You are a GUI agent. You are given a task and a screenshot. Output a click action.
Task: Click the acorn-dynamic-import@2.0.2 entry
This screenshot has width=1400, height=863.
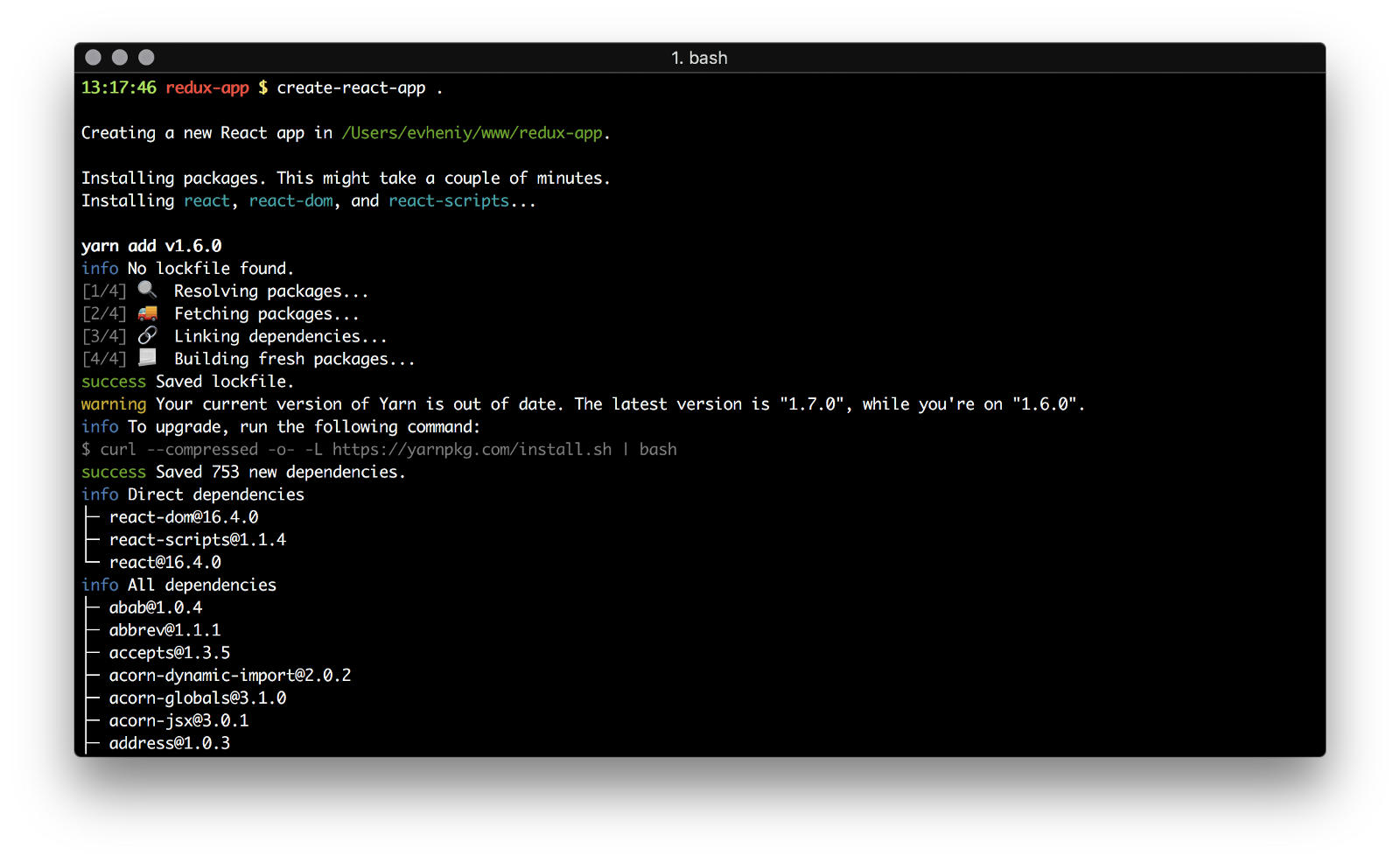click(x=230, y=676)
